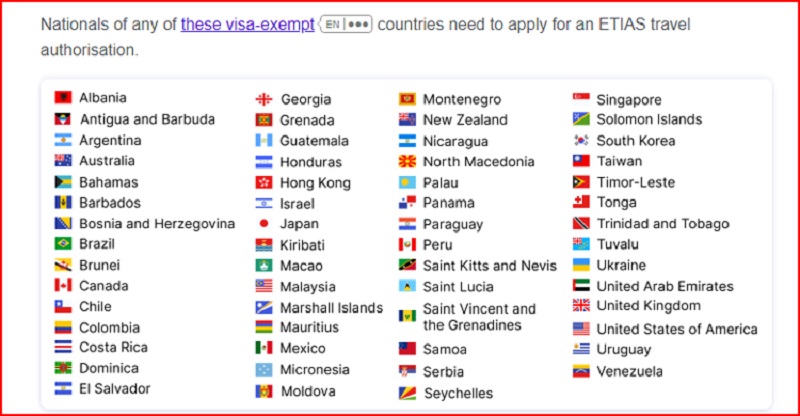Click the Ukraine flag icon
The height and width of the screenshot is (416, 800).
tap(581, 265)
